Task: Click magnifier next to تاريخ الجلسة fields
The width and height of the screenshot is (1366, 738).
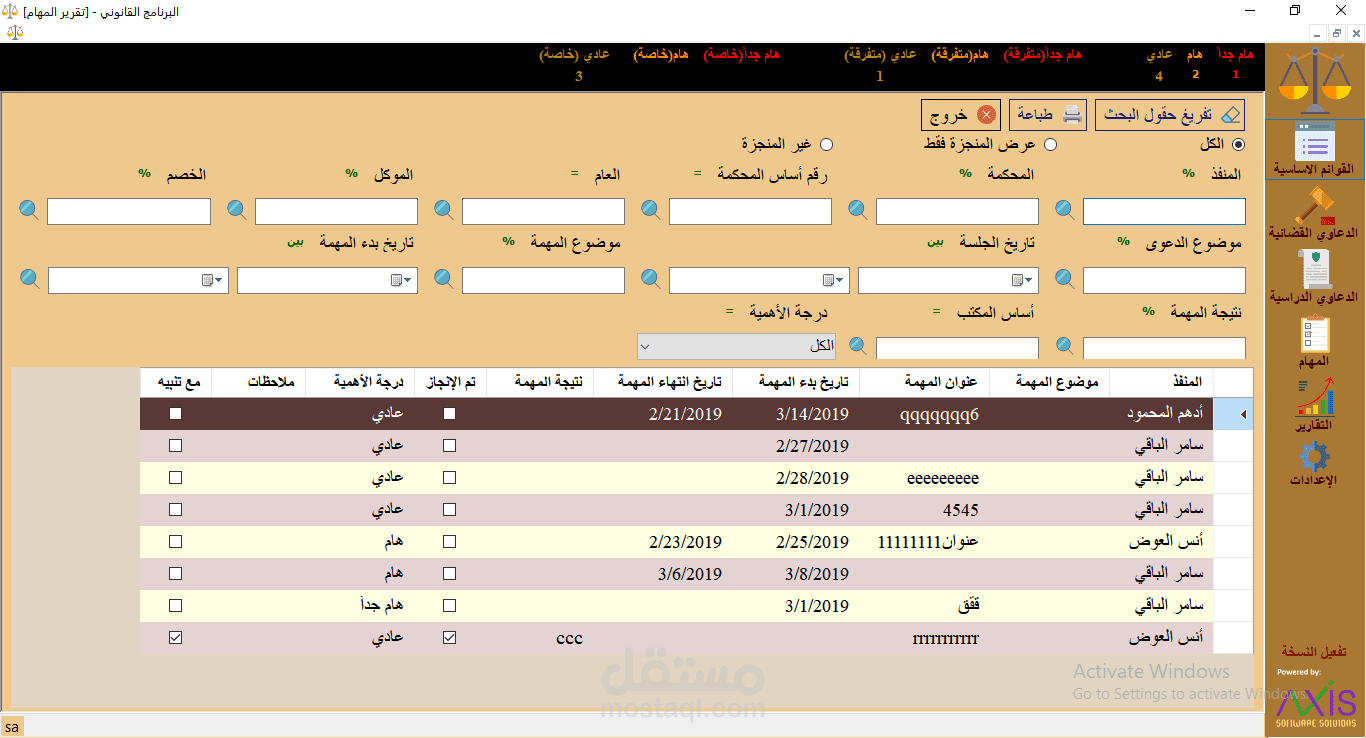Action: coord(651,278)
